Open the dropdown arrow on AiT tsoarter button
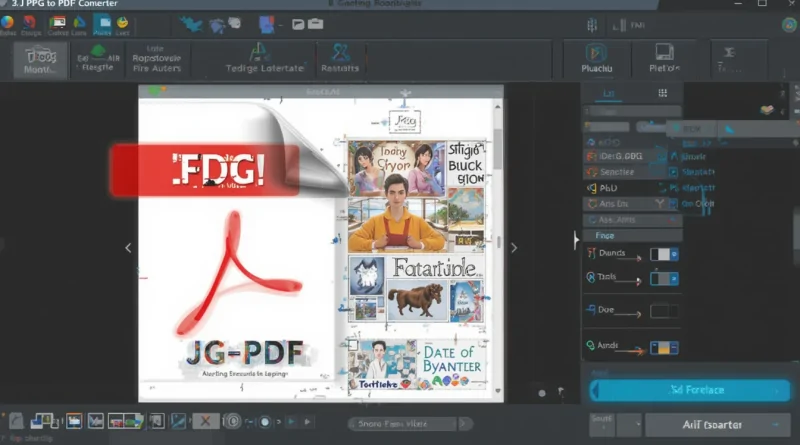This screenshot has width=800, height=445. (776, 425)
